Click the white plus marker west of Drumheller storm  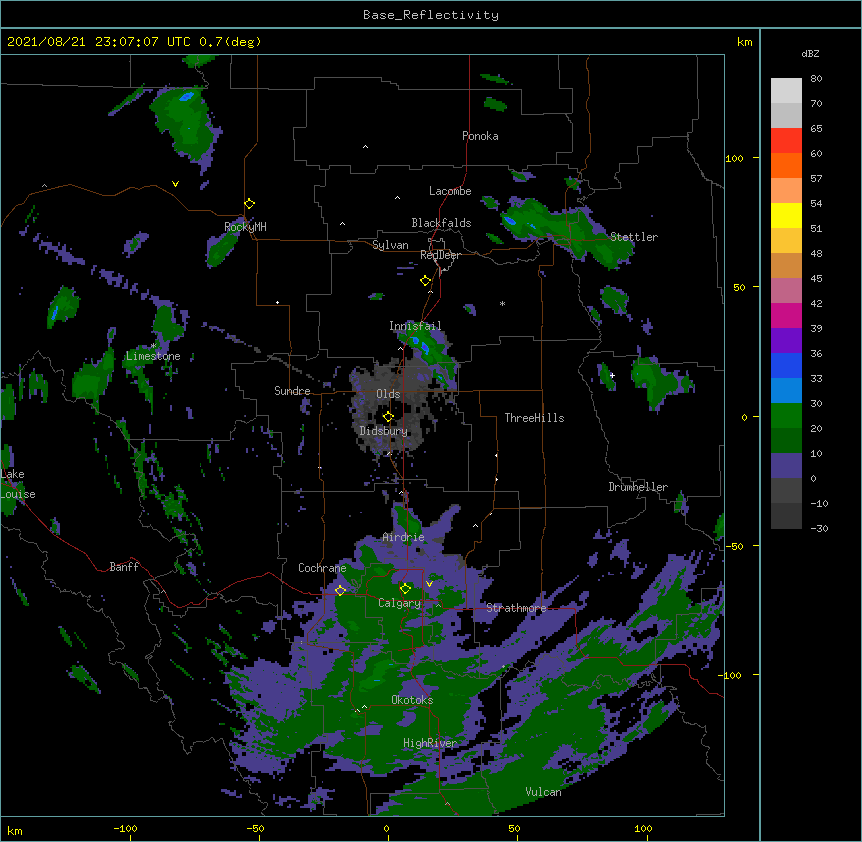[612, 375]
